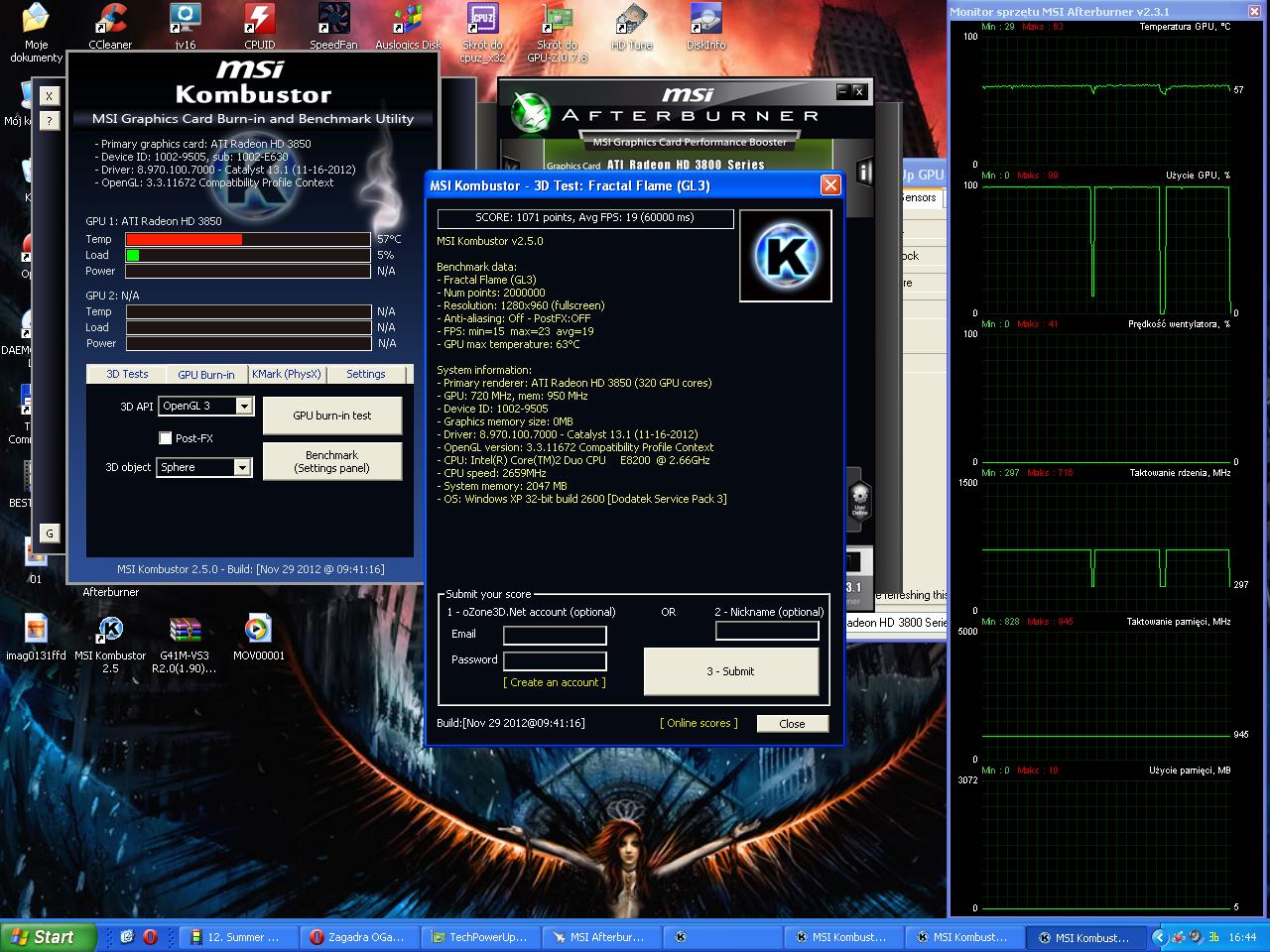1270x952 pixels.
Task: Click the Benchmark (Settings panel) button
Action: pos(332,461)
